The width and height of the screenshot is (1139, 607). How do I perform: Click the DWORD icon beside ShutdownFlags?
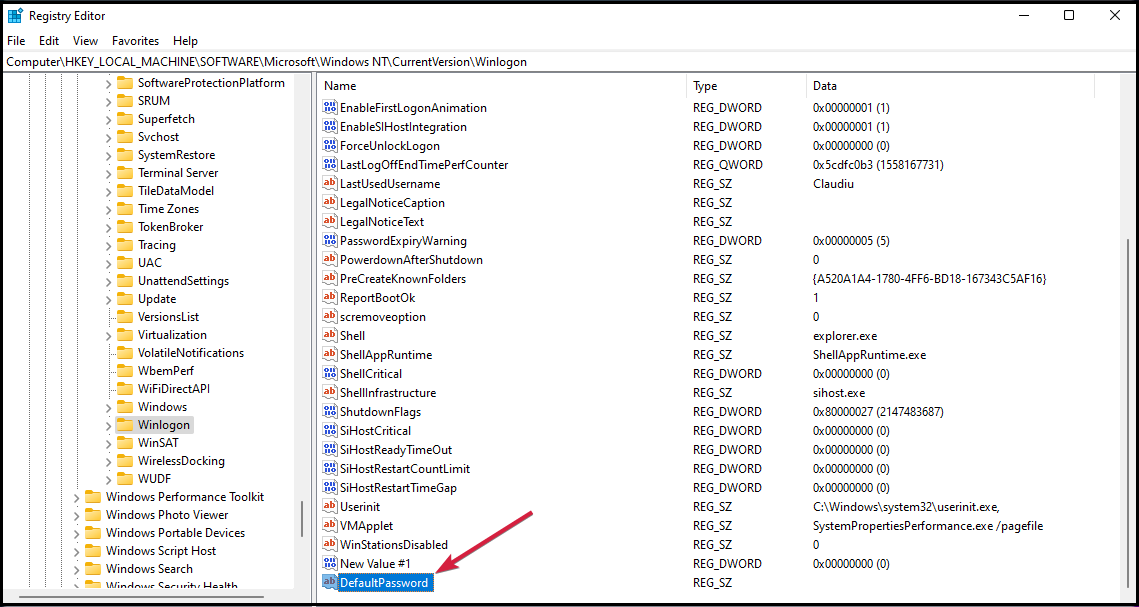click(x=330, y=412)
